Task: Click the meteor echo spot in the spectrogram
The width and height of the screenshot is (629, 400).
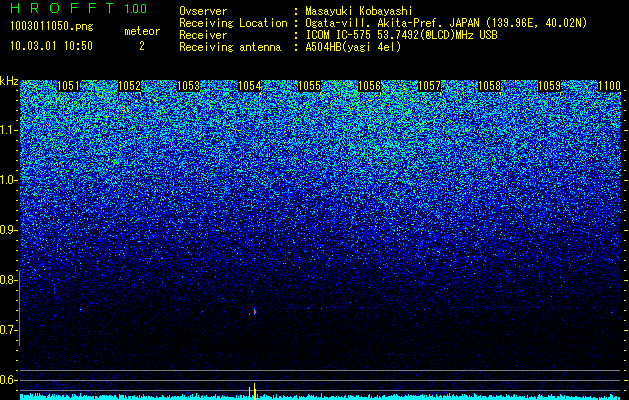Action: tap(253, 312)
